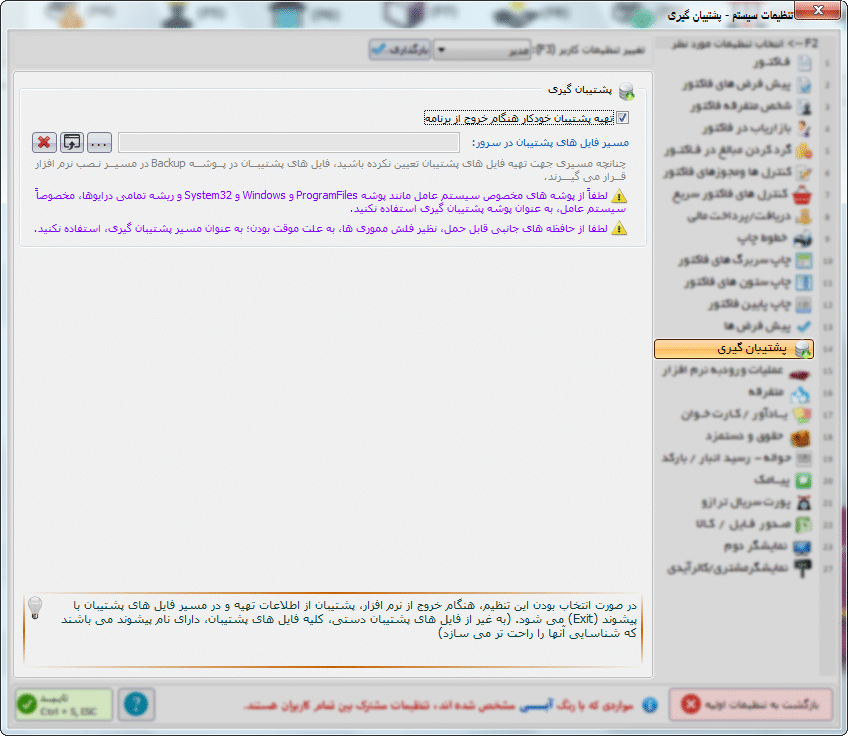Switch to یادآور / کارت خوان settings
Image resolution: width=848 pixels, height=736 pixels.
(x=745, y=415)
